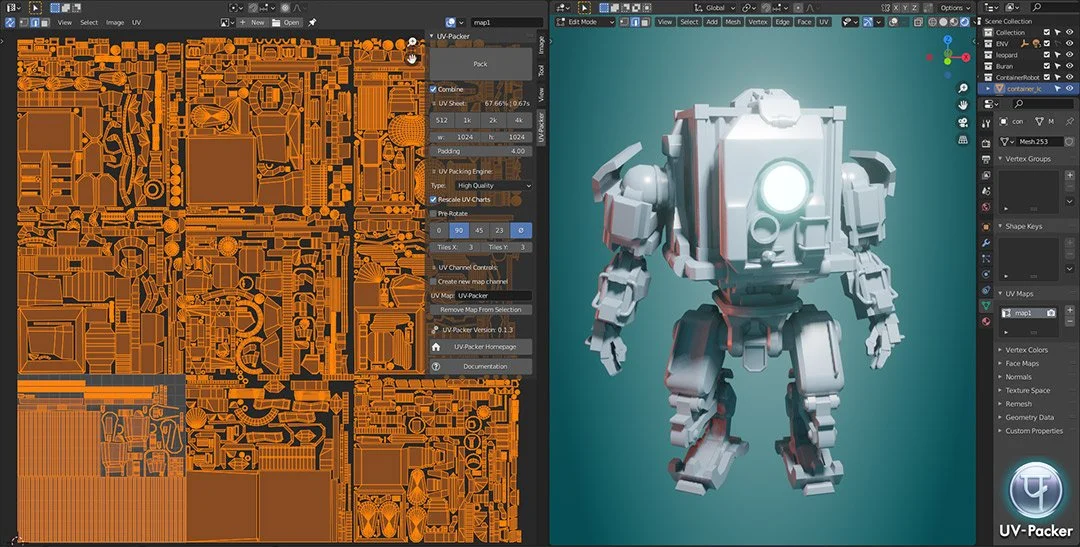Click the camera icon on map1 UV map
This screenshot has height=547, width=1080.
1051,313
